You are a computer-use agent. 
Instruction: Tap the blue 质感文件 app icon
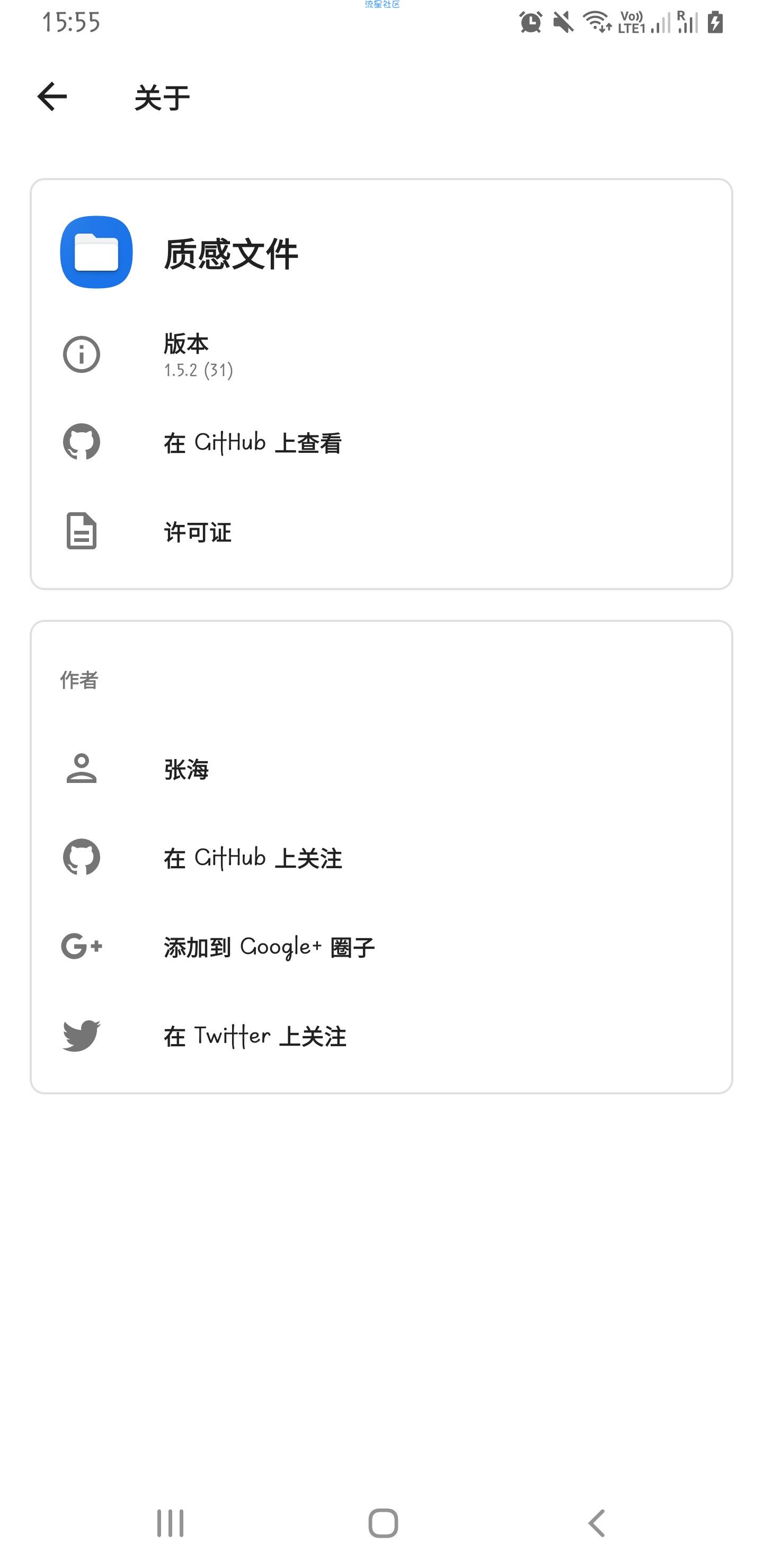tap(96, 252)
